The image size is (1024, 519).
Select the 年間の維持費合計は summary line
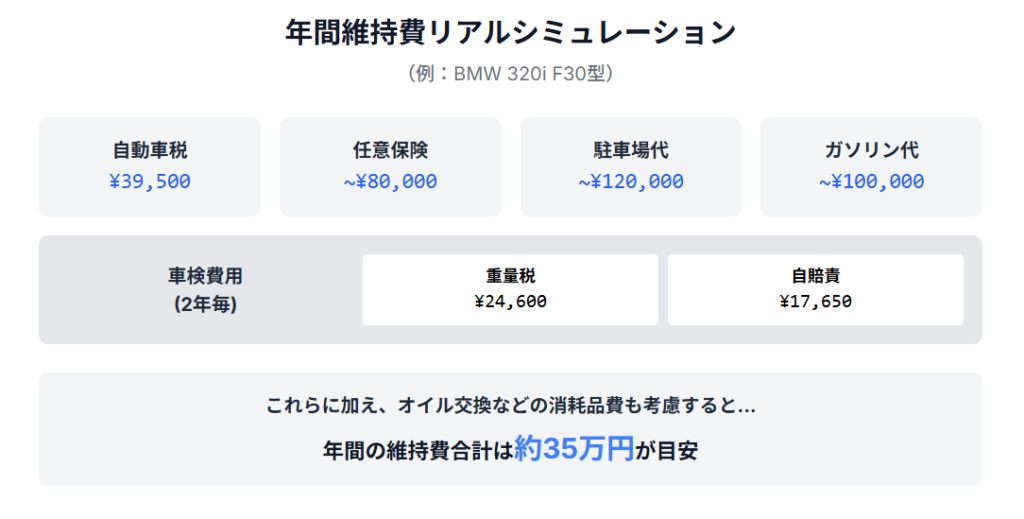tap(510, 449)
